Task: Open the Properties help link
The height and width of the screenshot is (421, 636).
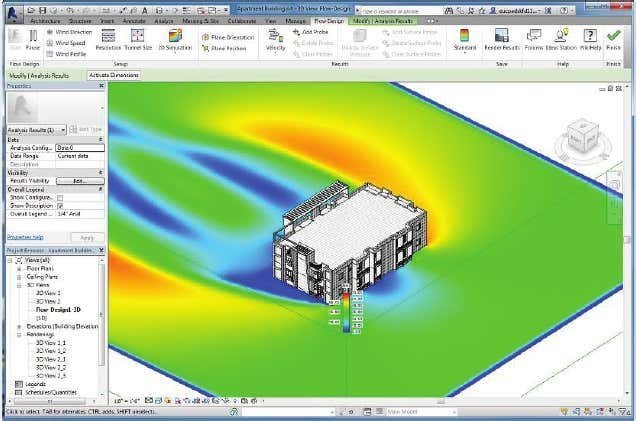Action: 25,237
